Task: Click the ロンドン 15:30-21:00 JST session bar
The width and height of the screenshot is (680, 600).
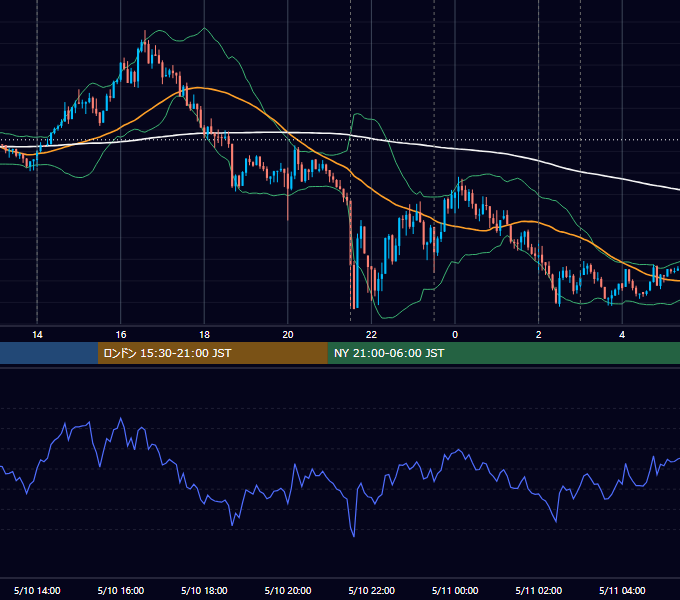Action: tap(212, 353)
